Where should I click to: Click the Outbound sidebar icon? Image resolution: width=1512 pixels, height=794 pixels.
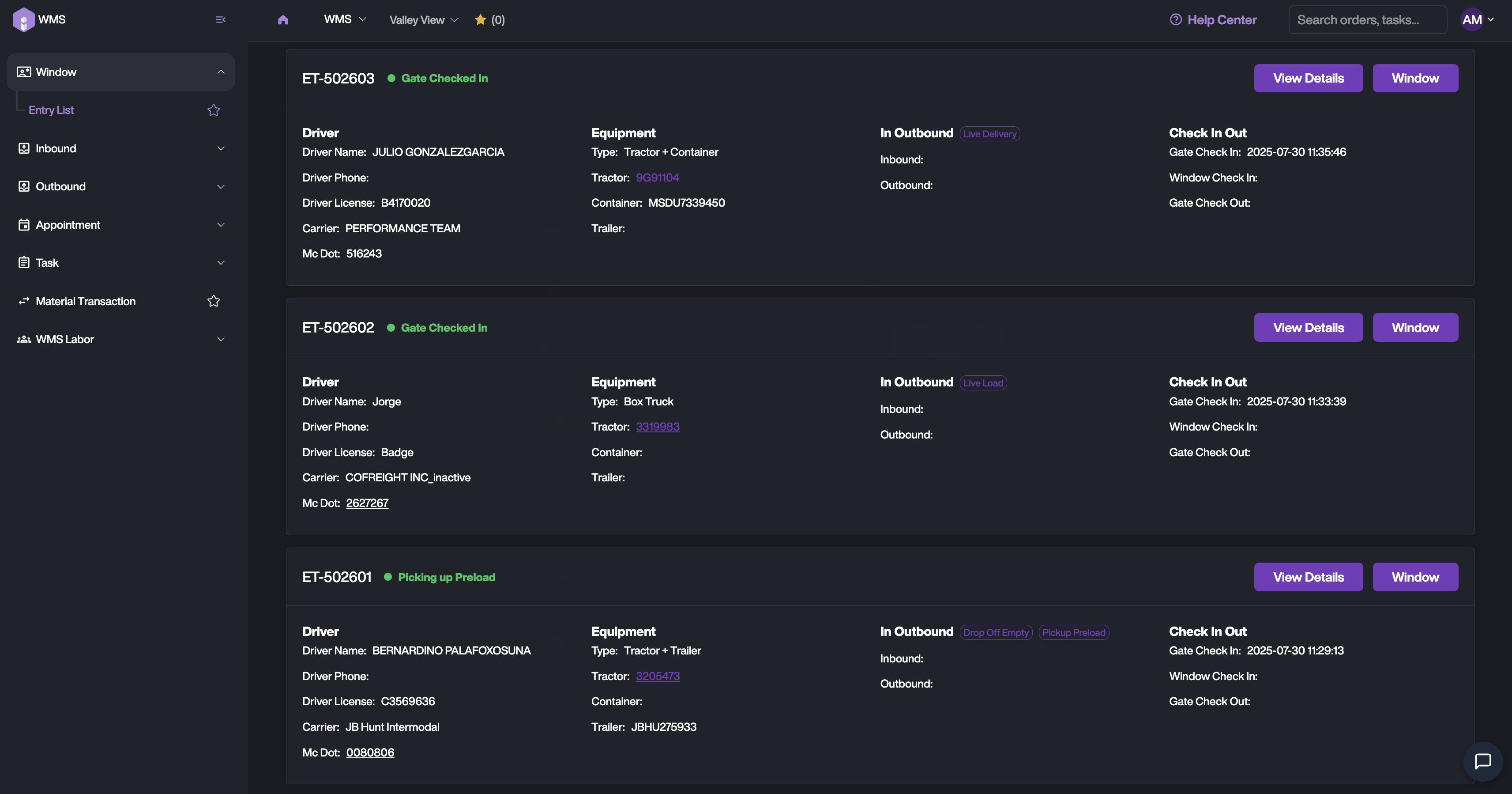(23, 186)
